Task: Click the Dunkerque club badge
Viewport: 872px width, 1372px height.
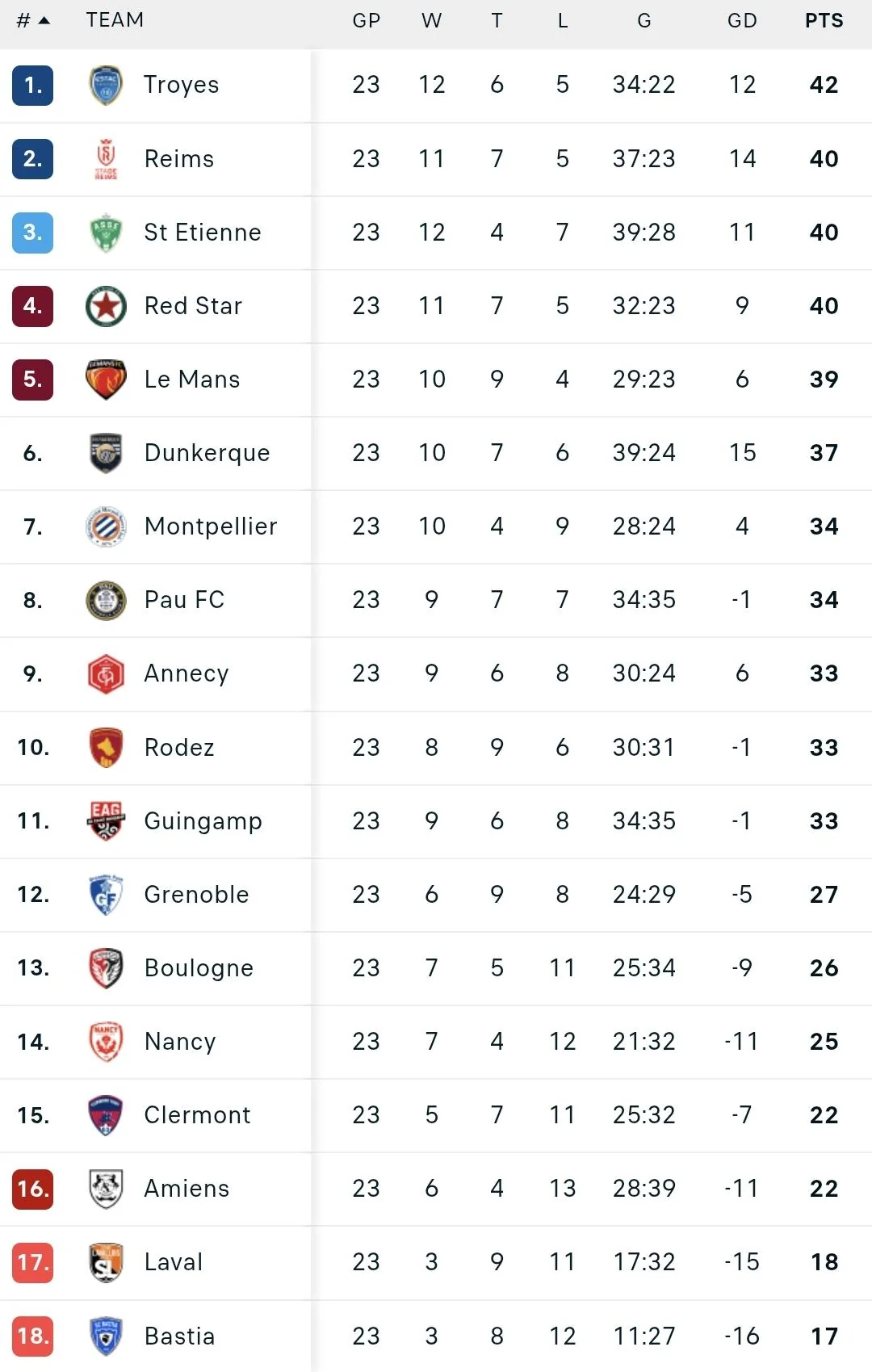Action: 104,453
